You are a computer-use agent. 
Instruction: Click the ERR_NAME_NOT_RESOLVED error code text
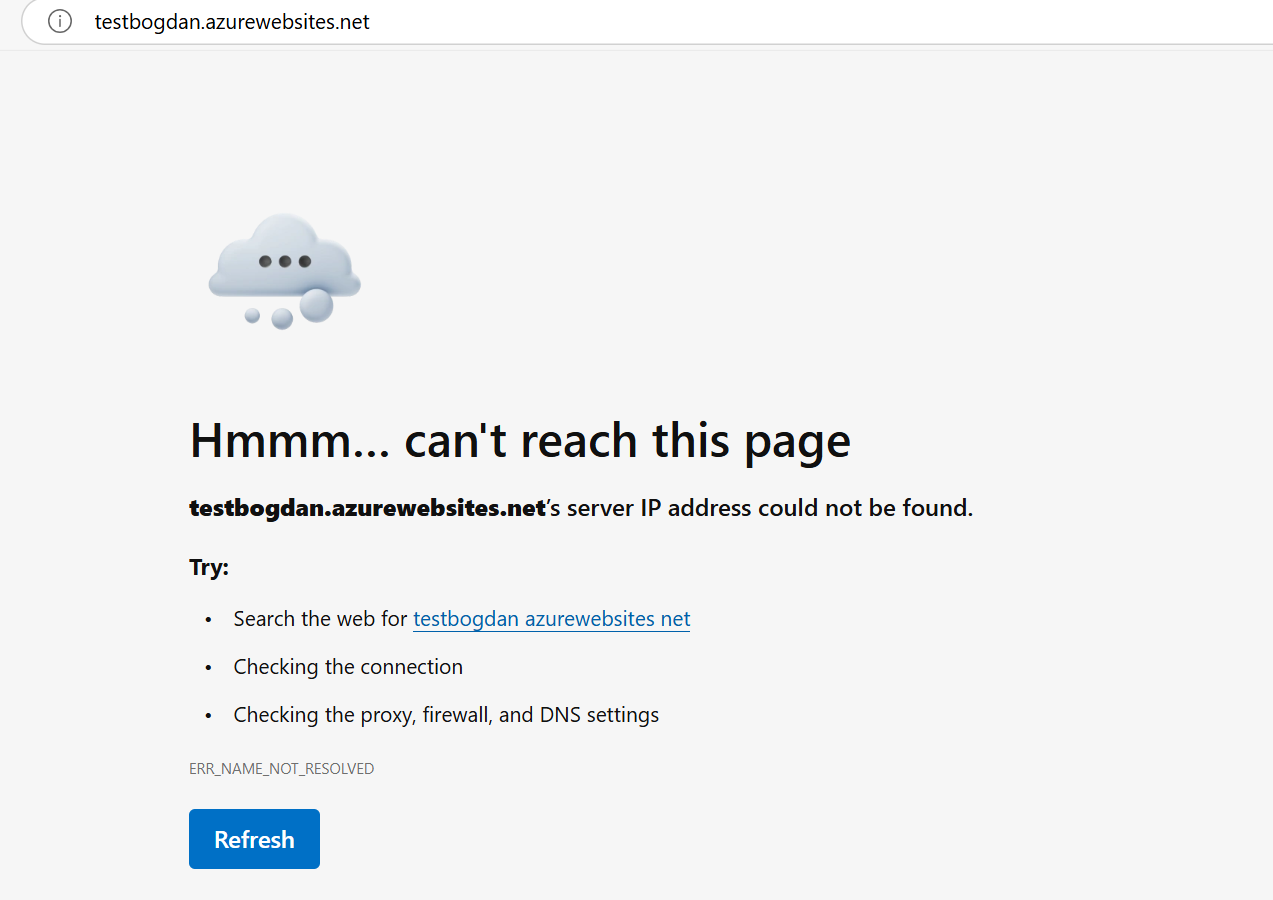281,768
